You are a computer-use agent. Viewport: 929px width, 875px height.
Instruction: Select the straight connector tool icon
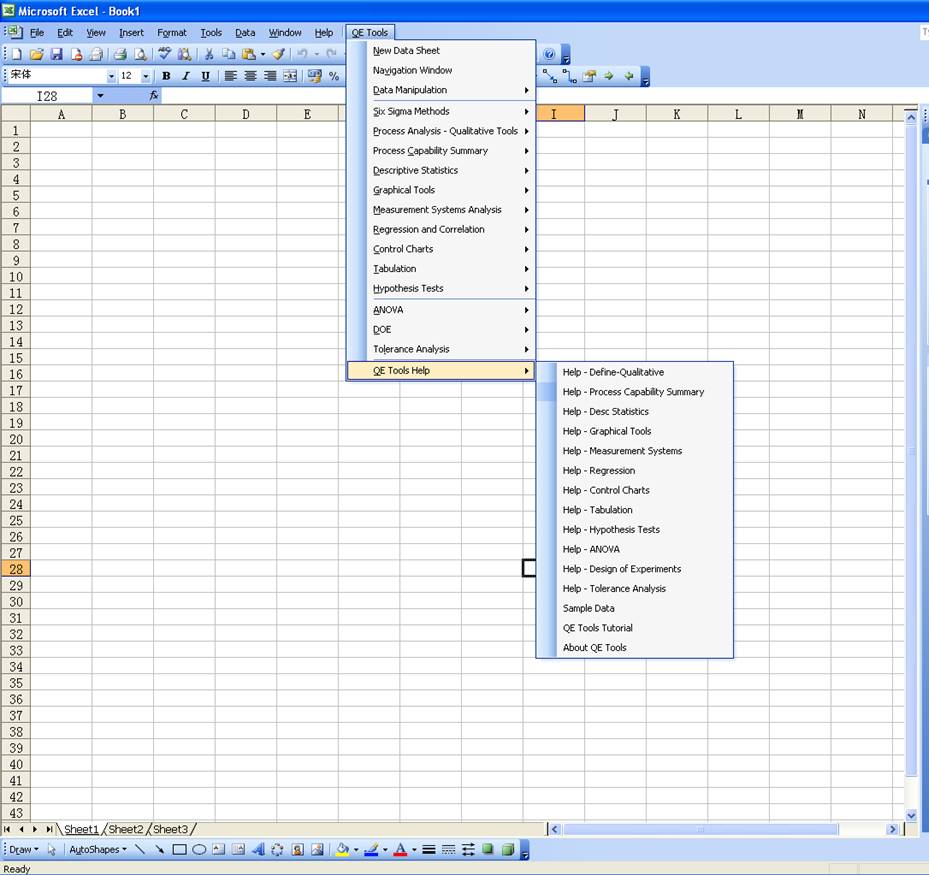click(550, 76)
